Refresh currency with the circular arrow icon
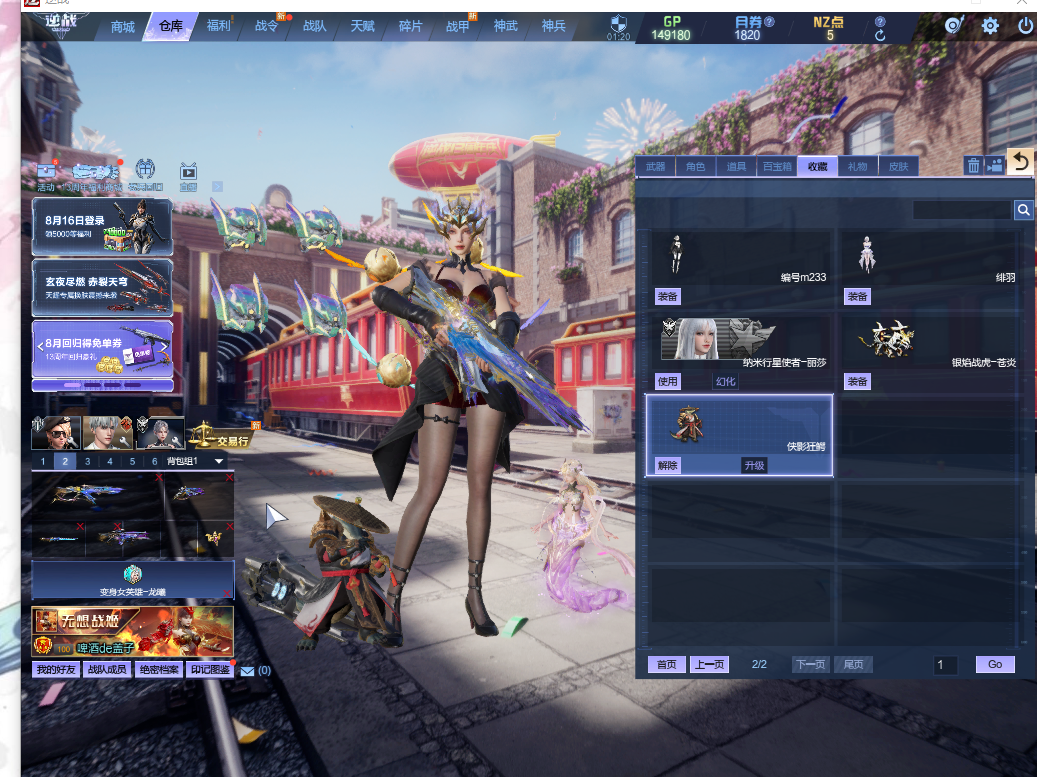The width and height of the screenshot is (1037, 777). [880, 35]
